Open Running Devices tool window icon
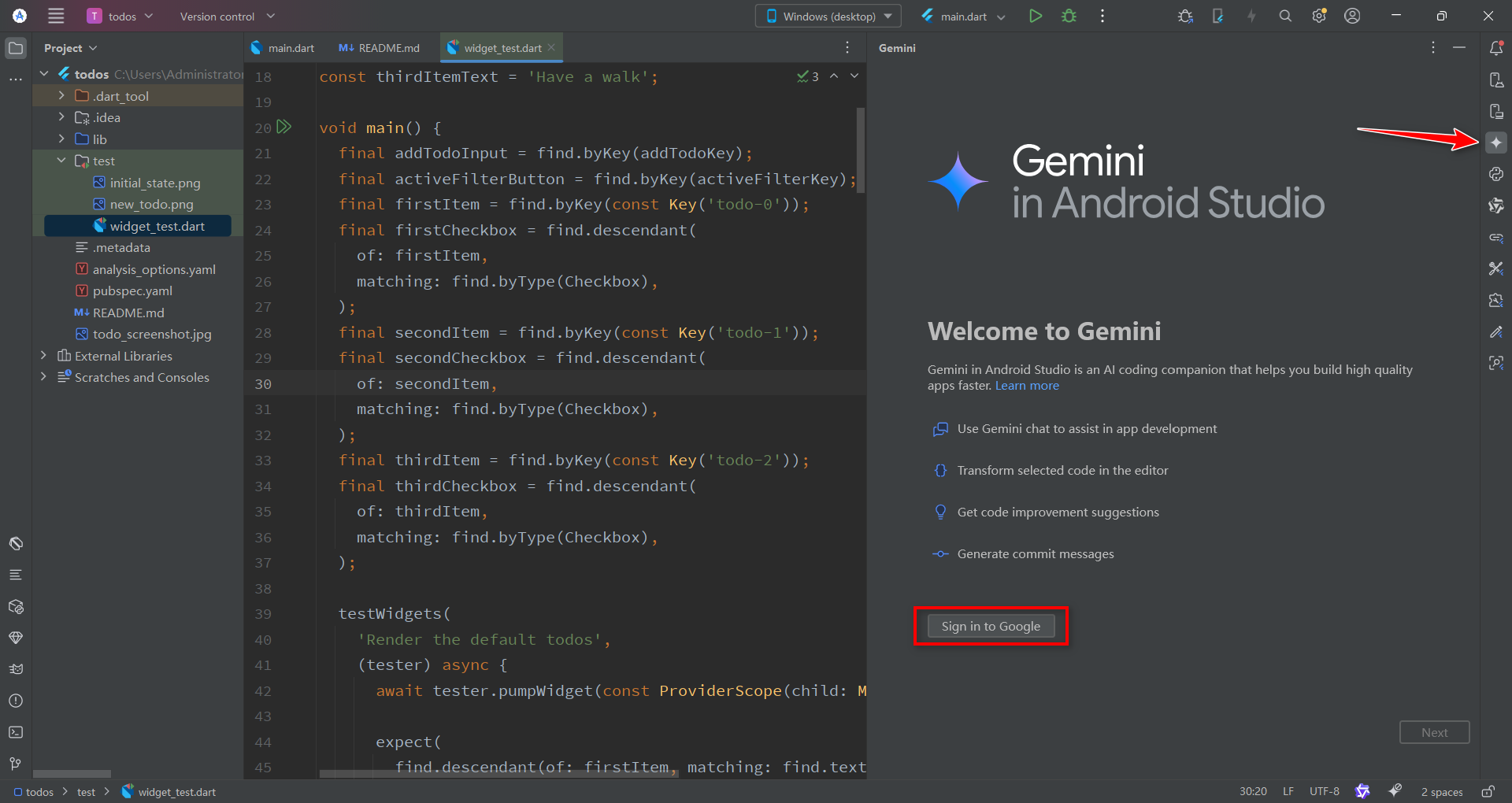Screen dimensions: 1512x803 [x=1496, y=111]
